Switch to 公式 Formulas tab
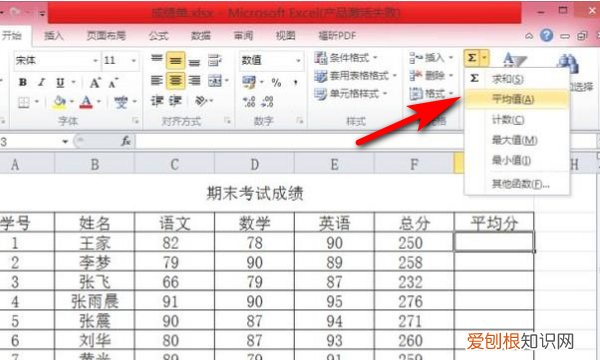 158,36
